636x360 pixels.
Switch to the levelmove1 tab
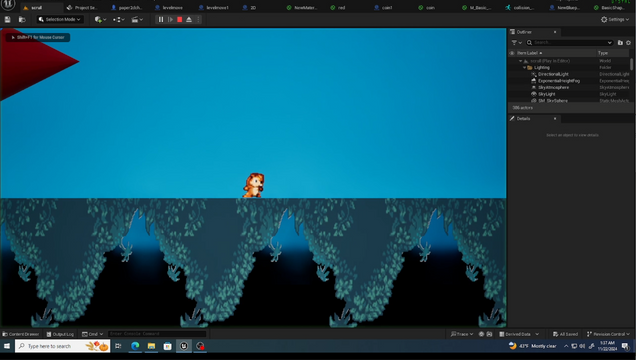coord(214,8)
